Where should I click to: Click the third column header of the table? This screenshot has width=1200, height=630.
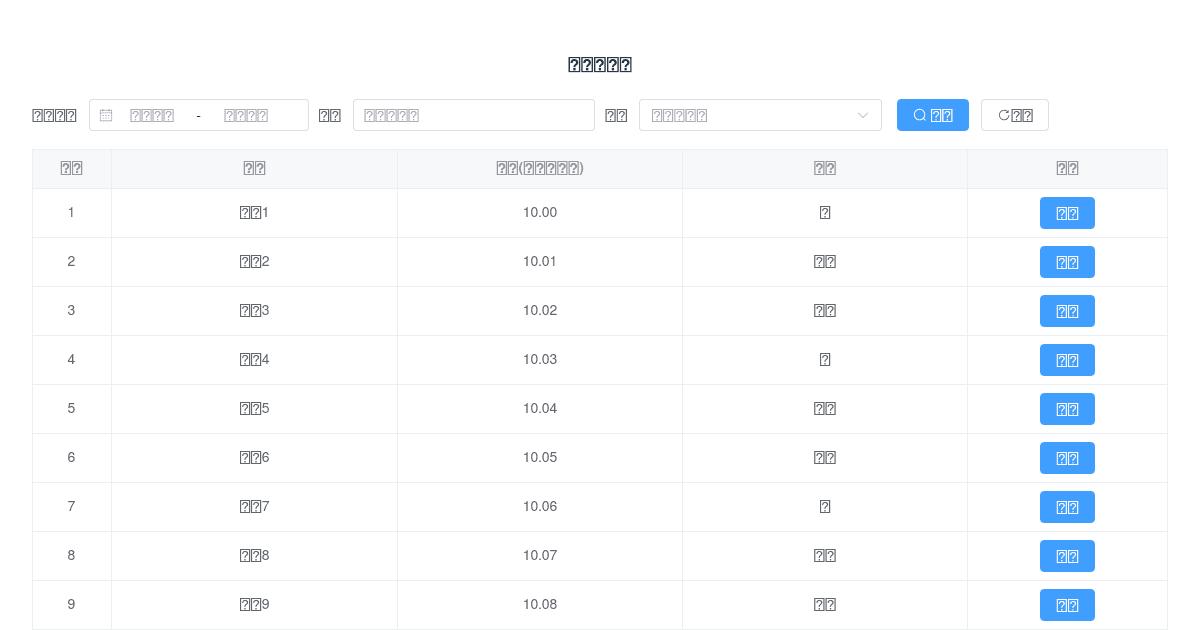pyautogui.click(x=540, y=168)
